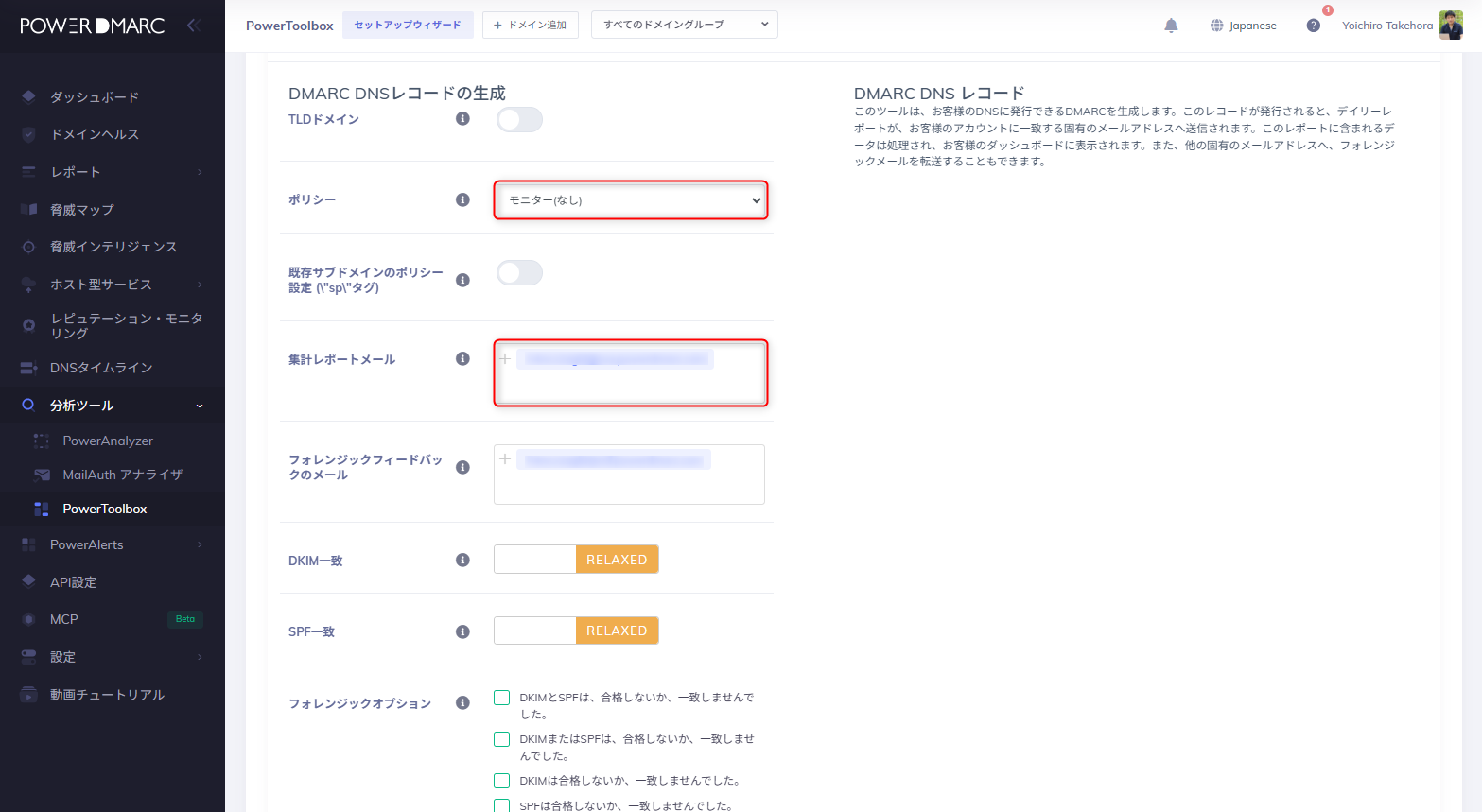Collapse the 分析ツール section chevron
This screenshot has width=1482, height=812.
(x=200, y=406)
